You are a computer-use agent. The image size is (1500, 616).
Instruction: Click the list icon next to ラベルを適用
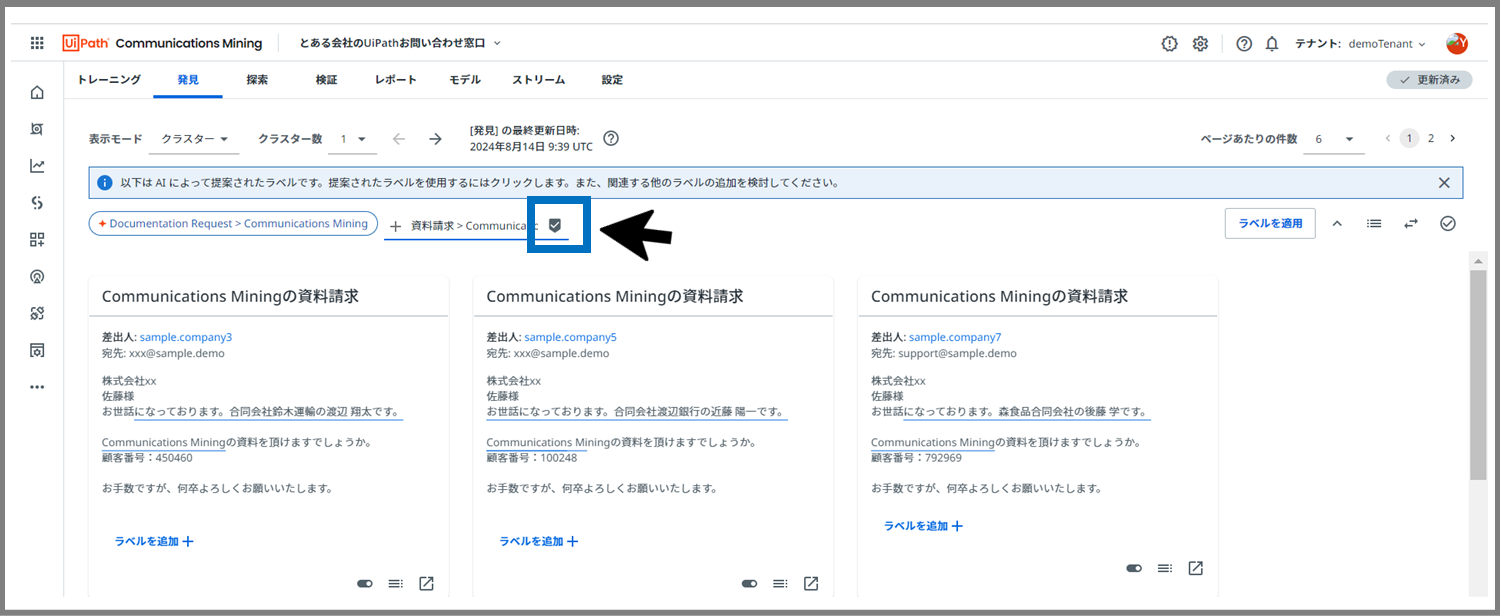coord(1375,223)
